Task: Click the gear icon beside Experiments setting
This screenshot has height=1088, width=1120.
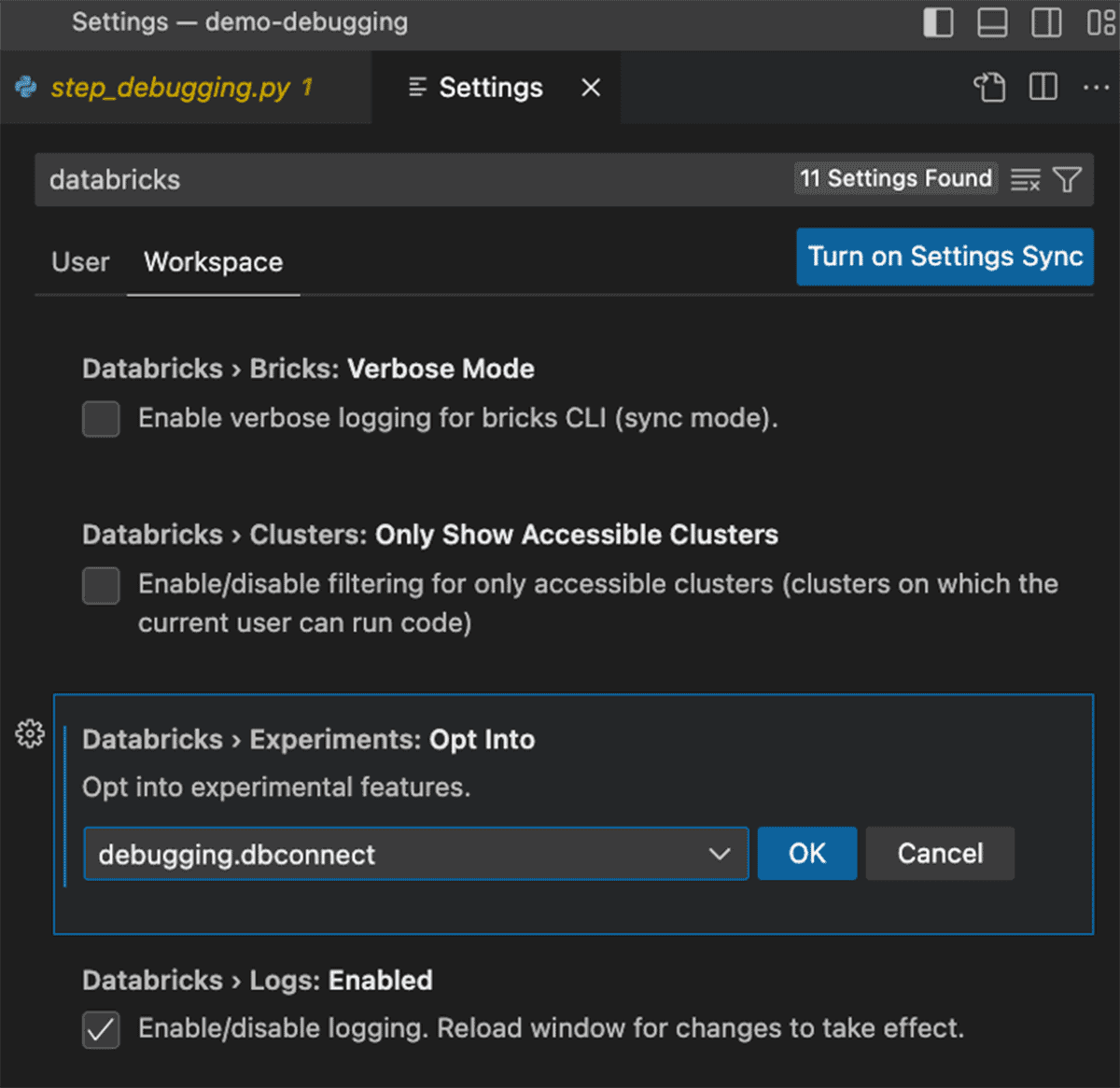Action: (30, 734)
